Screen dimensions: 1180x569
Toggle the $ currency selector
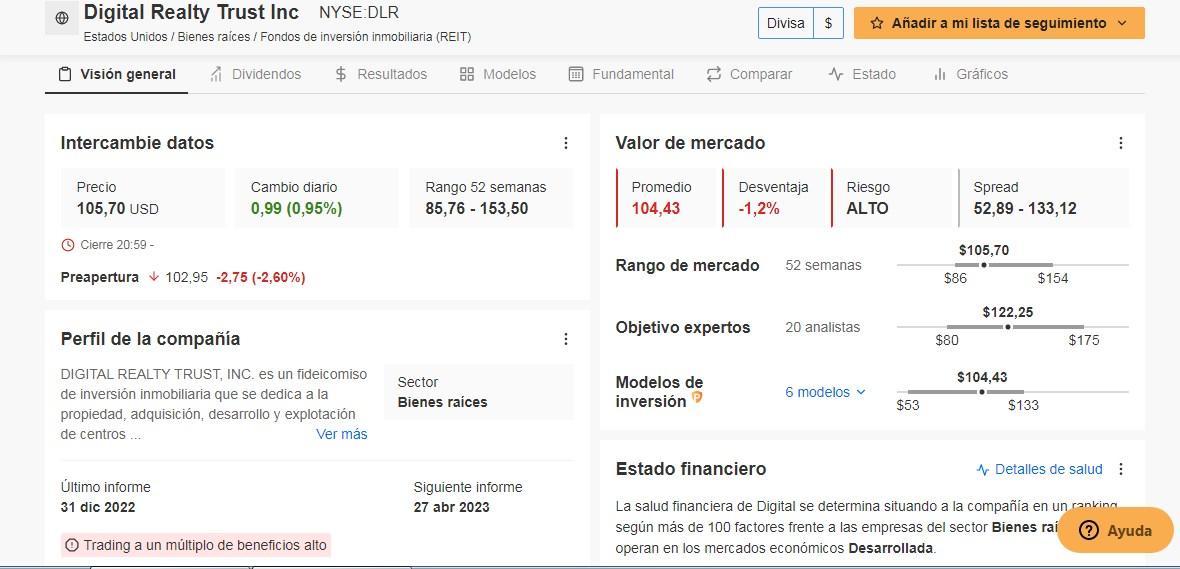(829, 23)
